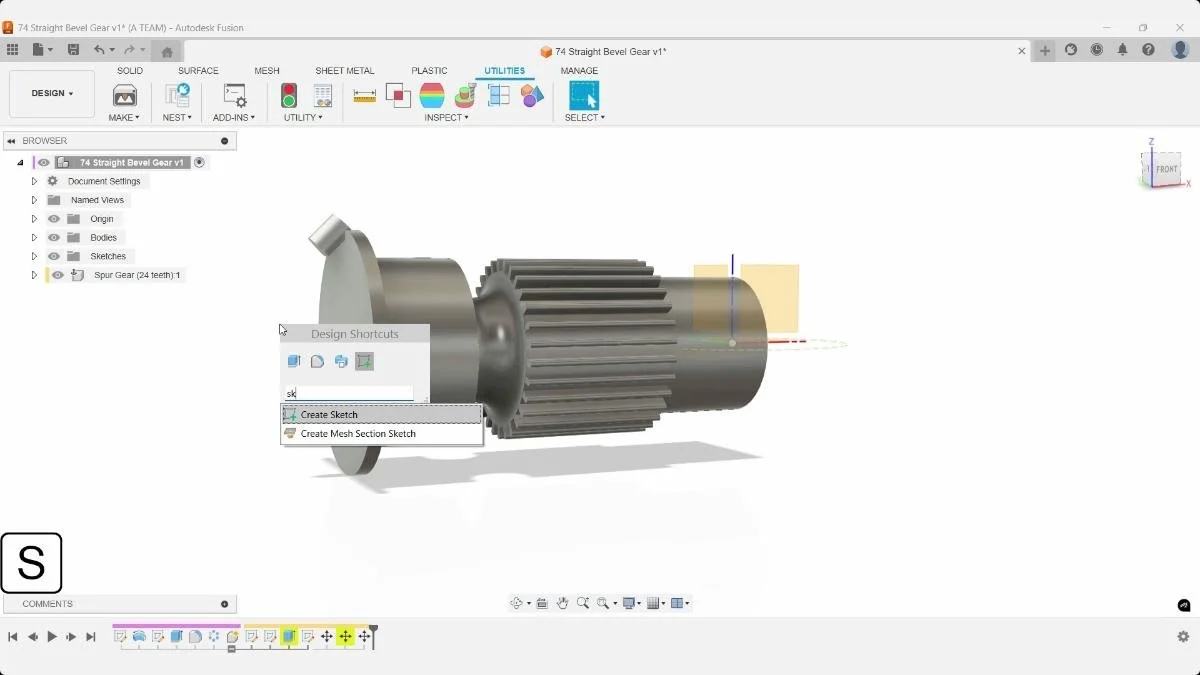1200x675 pixels.
Task: Click the Select tool icon
Action: click(584, 96)
